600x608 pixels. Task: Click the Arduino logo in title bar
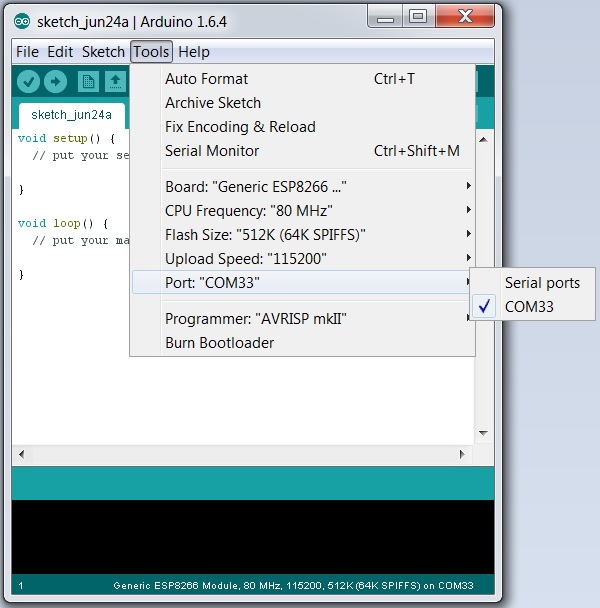22,22
